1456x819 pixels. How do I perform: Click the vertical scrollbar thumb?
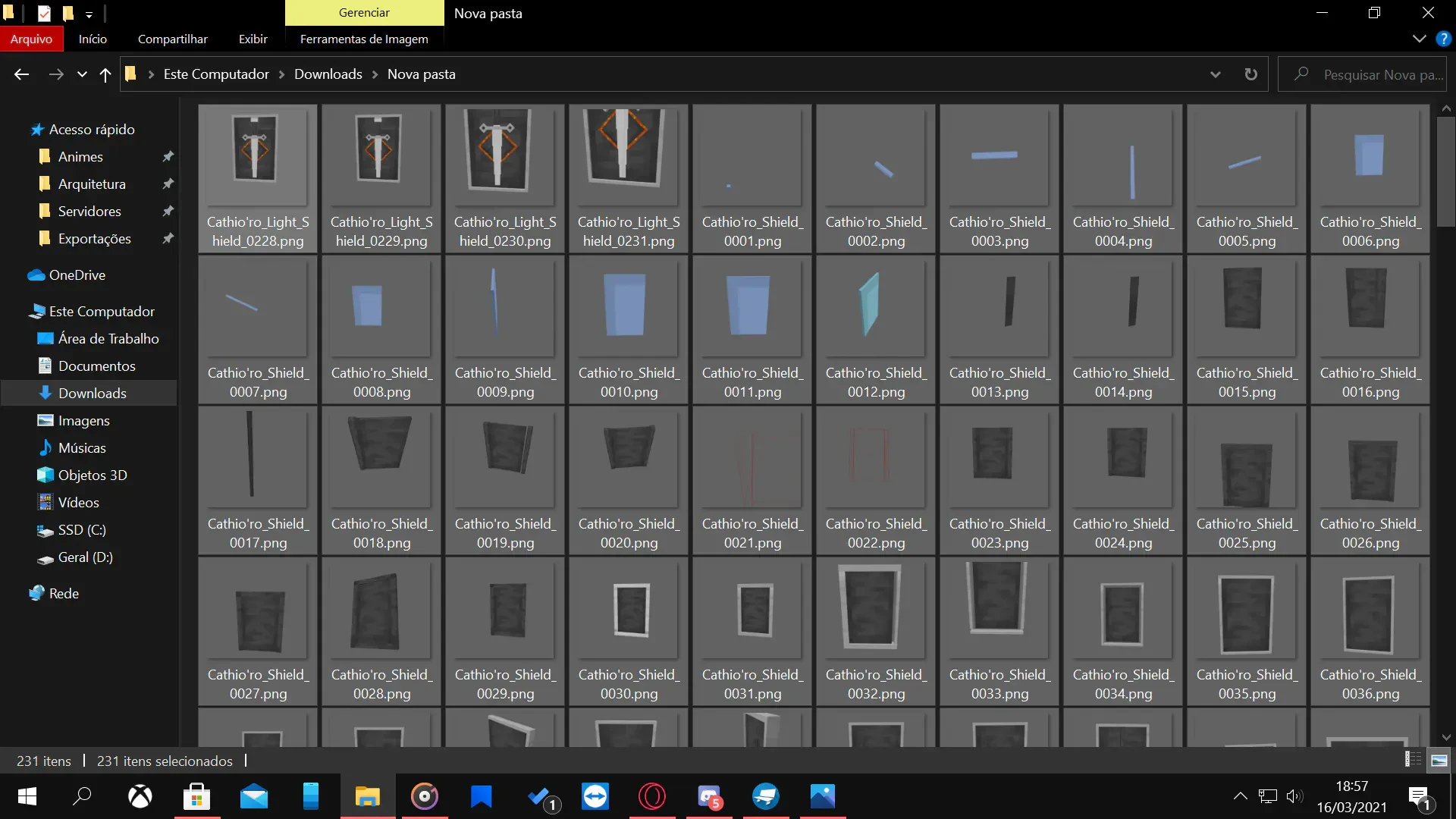pyautogui.click(x=1445, y=167)
